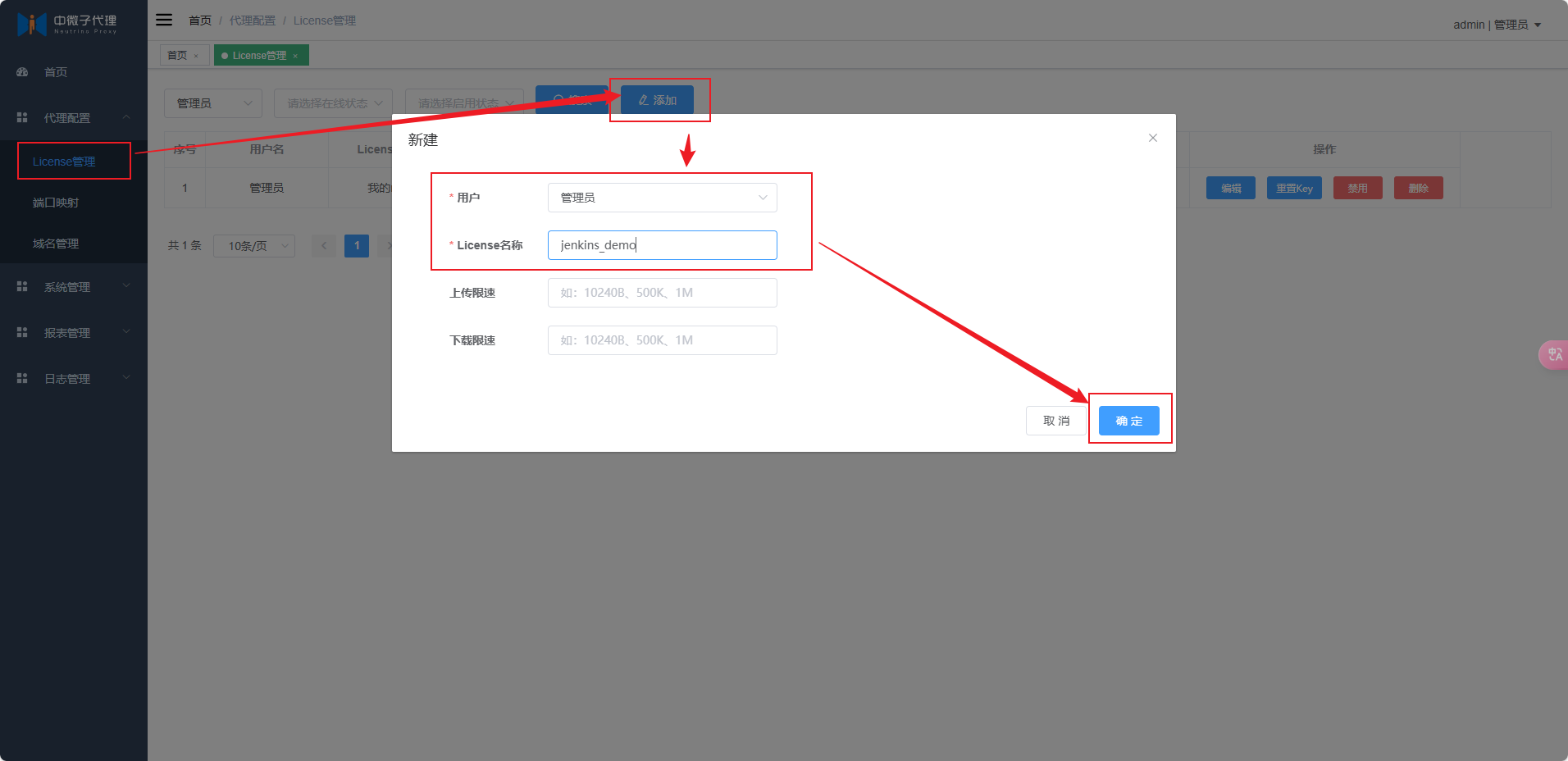Click the 禁用 button
The image size is (1568, 761).
pos(1358,188)
